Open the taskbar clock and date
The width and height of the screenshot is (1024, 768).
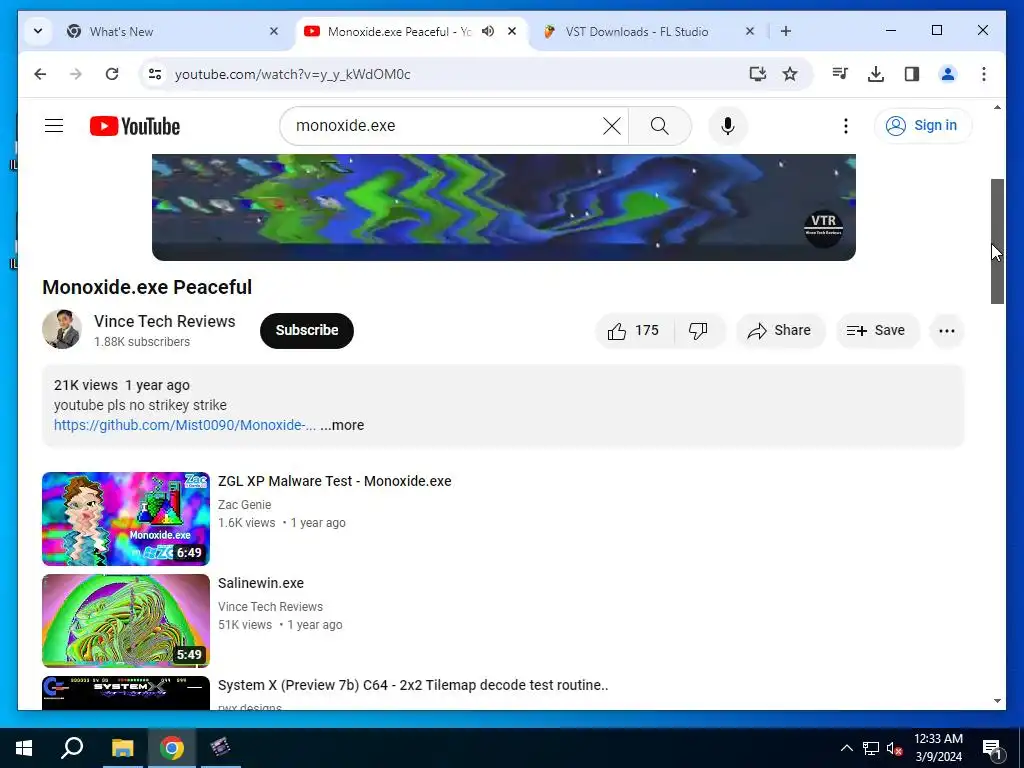tap(938, 748)
